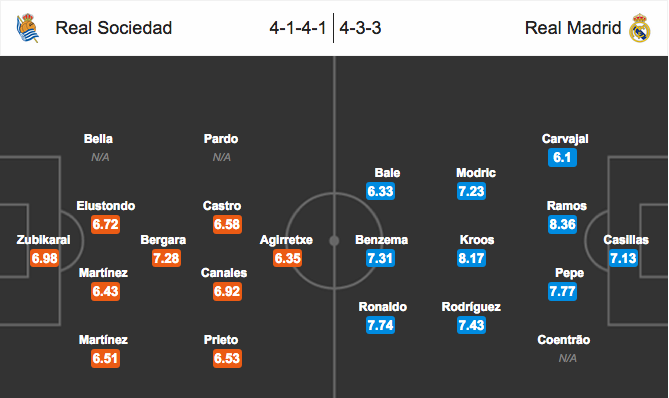Click Zubikarai's 6.98 rating badge
Image resolution: width=669 pixels, height=398 pixels.
coord(44,258)
